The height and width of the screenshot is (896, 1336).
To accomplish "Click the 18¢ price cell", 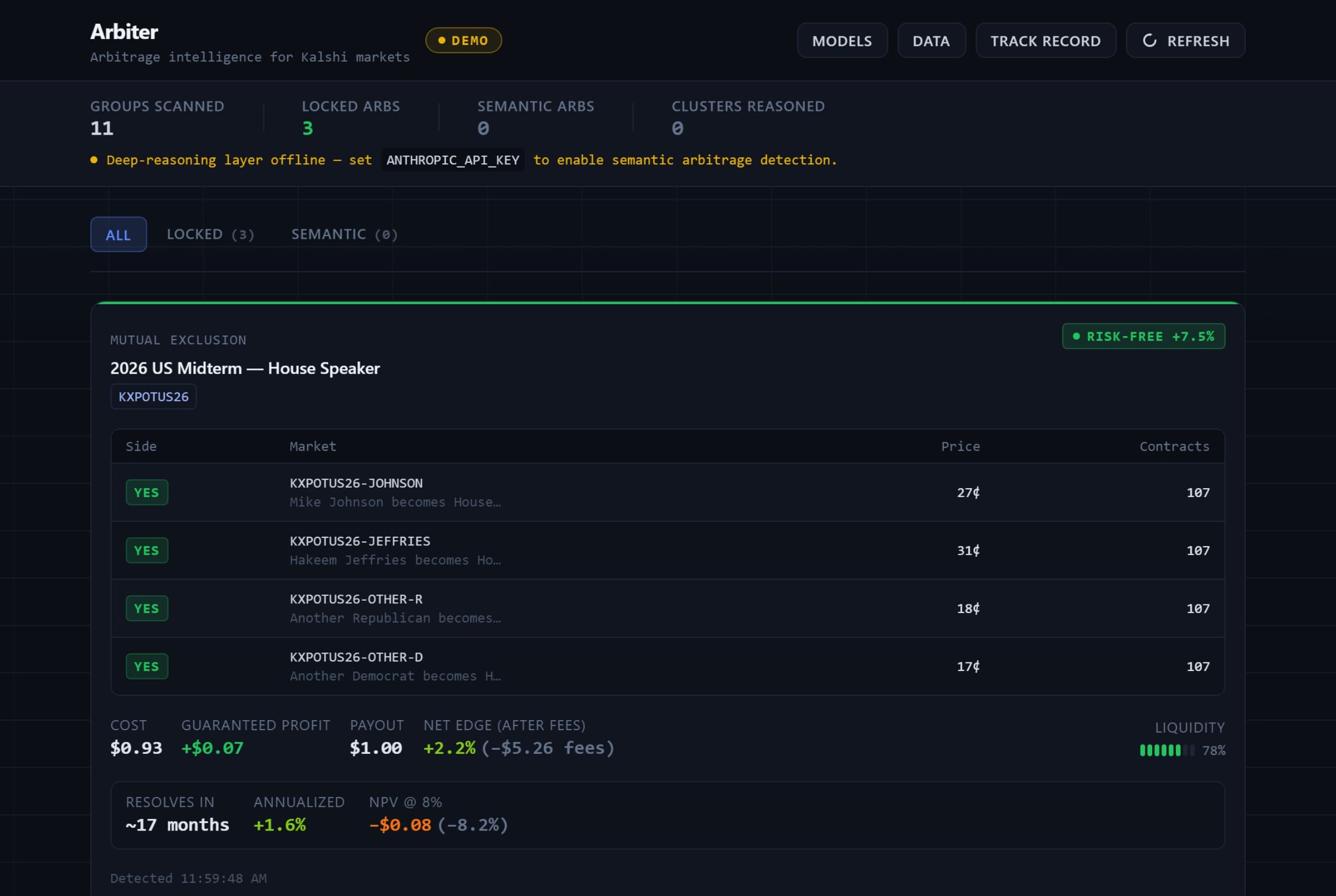I will tap(968, 609).
